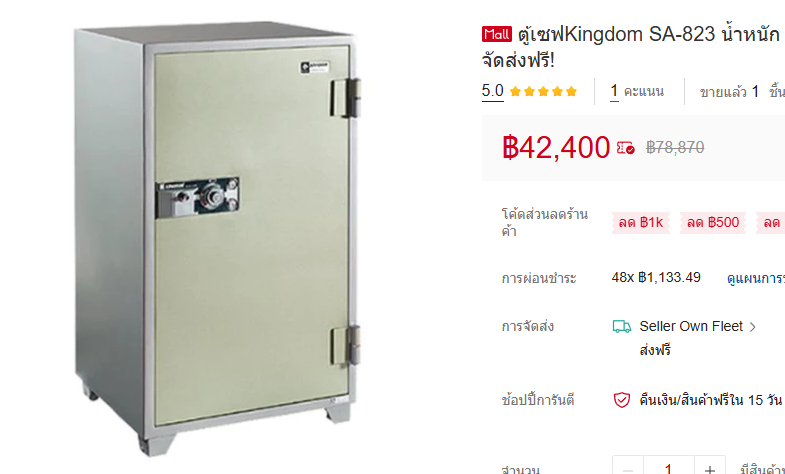Select the ลด ฿1k shop voucher
The image size is (785, 474).
coord(640,222)
